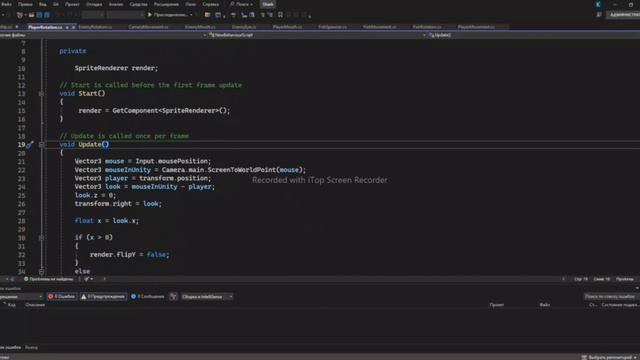Switch to EnemyMesh.cs tab
This screenshot has width=640, height=360.
[200, 27]
